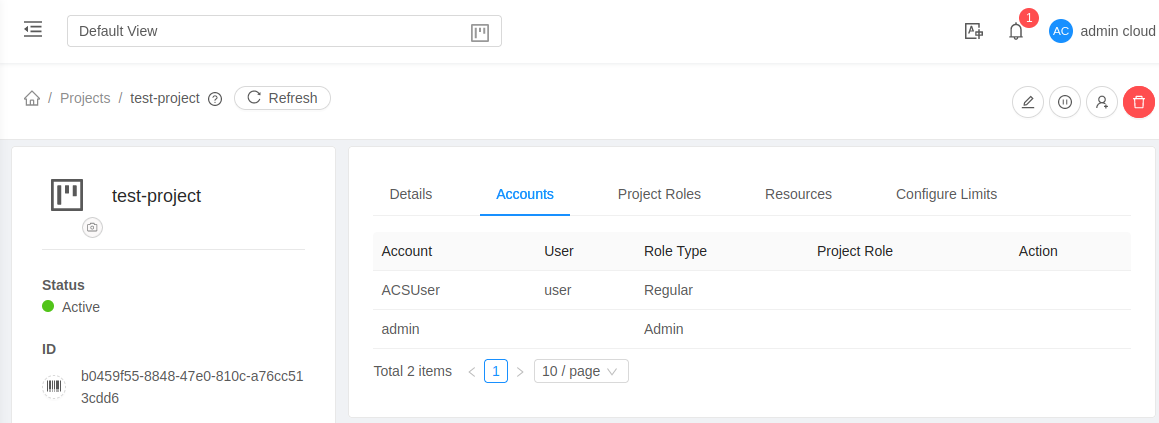Click the User column header

(559, 251)
